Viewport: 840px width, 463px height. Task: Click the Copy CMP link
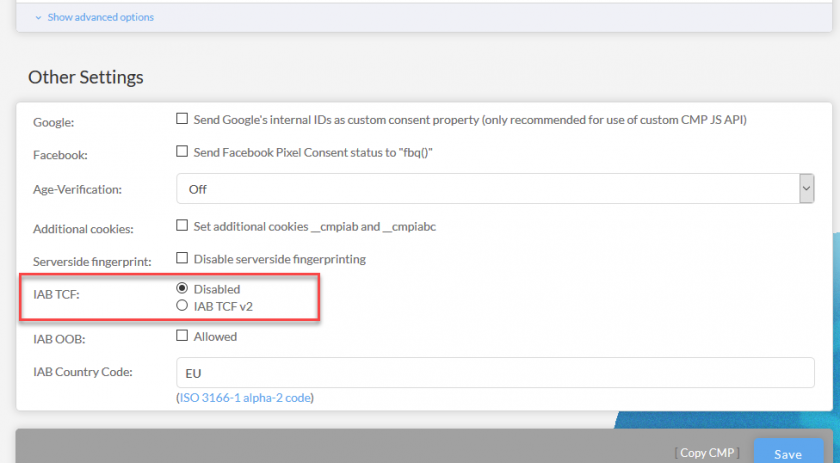click(707, 453)
